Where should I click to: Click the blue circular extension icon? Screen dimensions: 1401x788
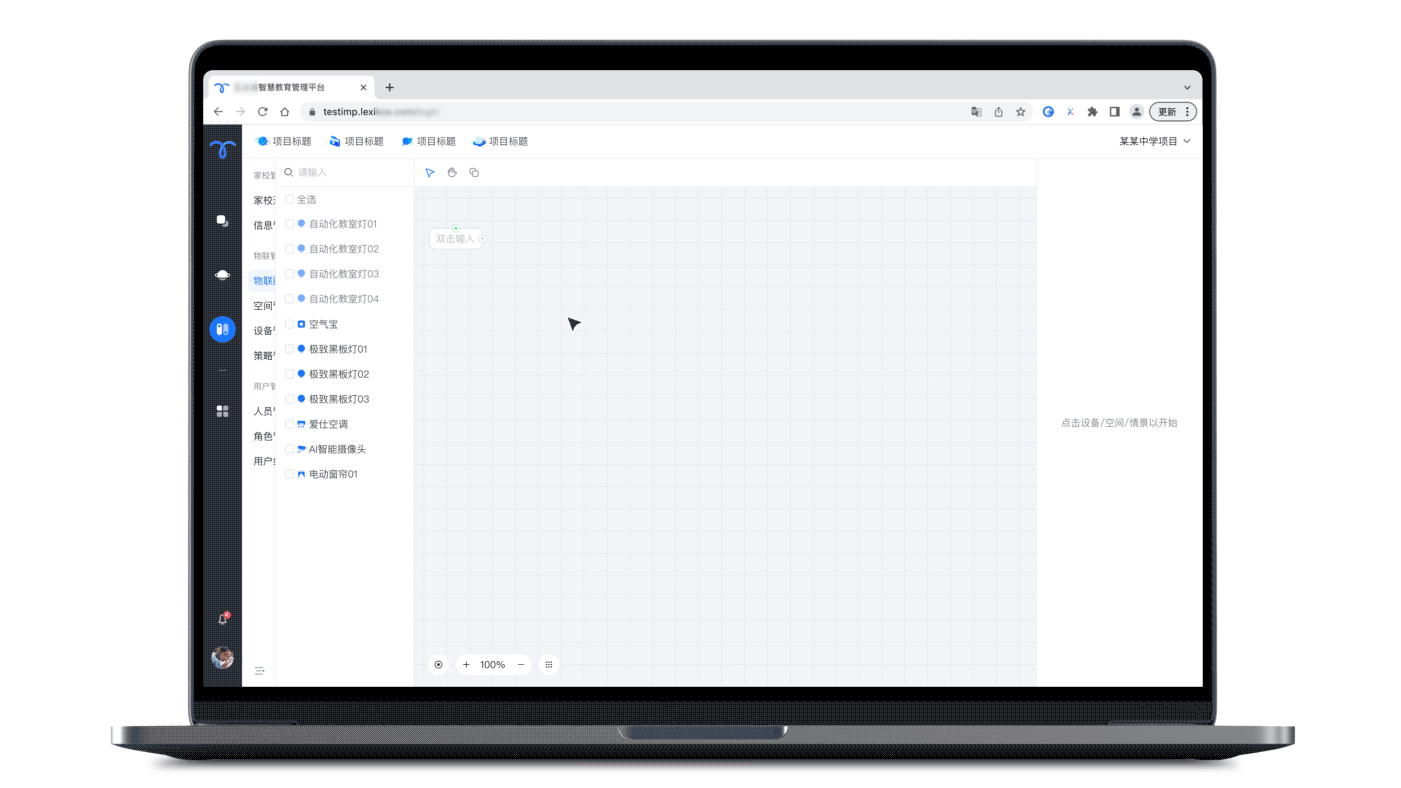1048,112
